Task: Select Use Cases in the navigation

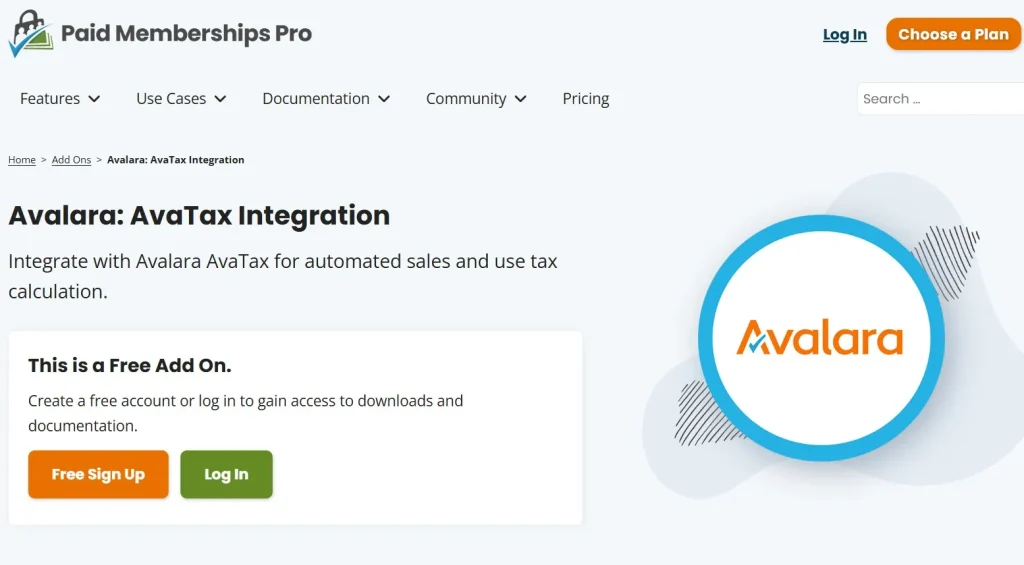Action: (171, 99)
